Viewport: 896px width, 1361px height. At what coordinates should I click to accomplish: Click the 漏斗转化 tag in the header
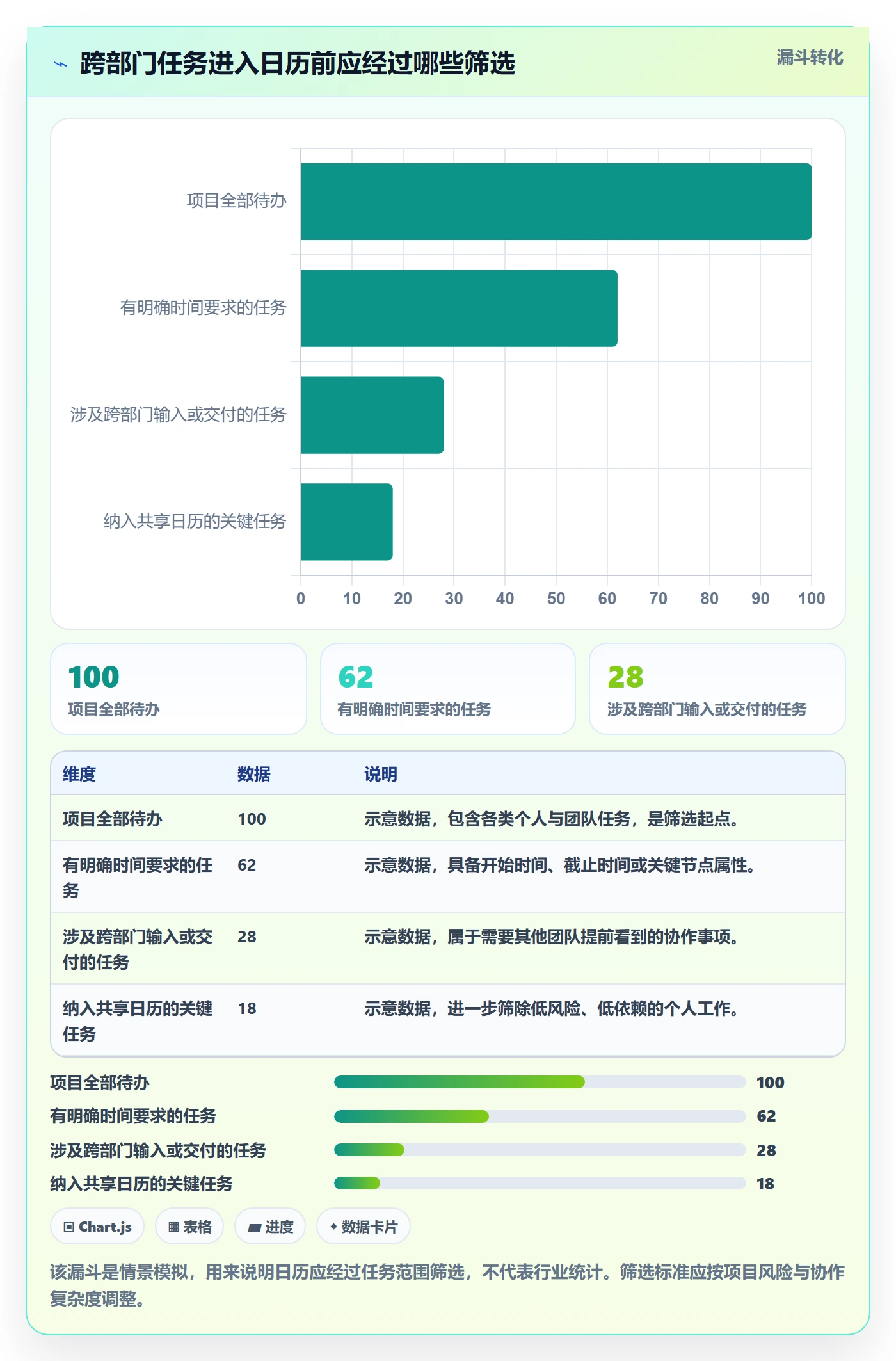pos(810,58)
